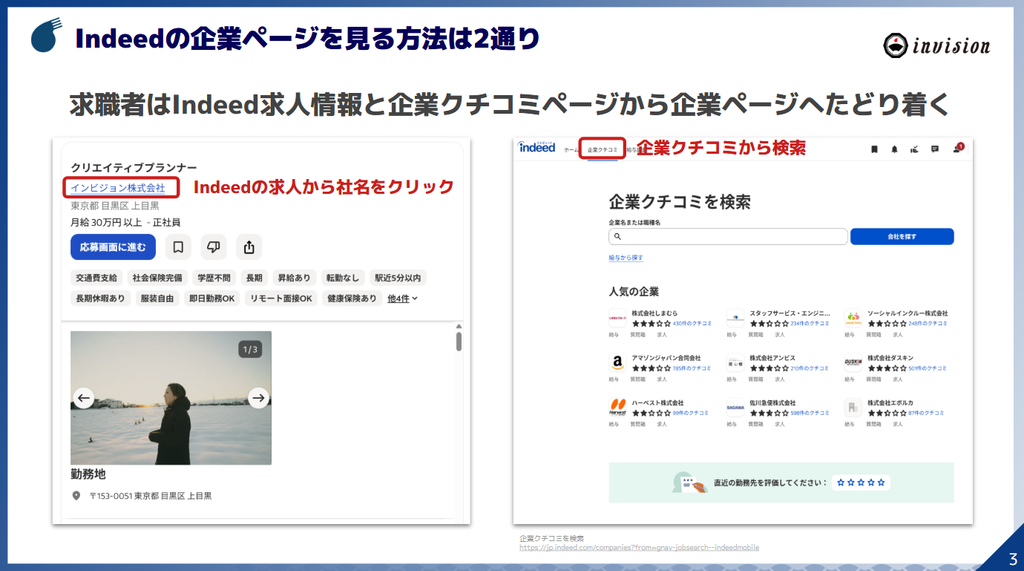
Task: Click the job listing scrollbar thumb
Action: pyautogui.click(x=458, y=341)
